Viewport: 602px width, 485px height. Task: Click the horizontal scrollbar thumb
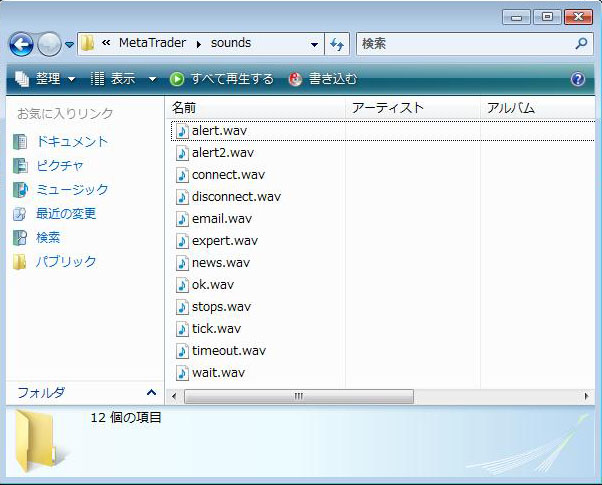click(298, 397)
